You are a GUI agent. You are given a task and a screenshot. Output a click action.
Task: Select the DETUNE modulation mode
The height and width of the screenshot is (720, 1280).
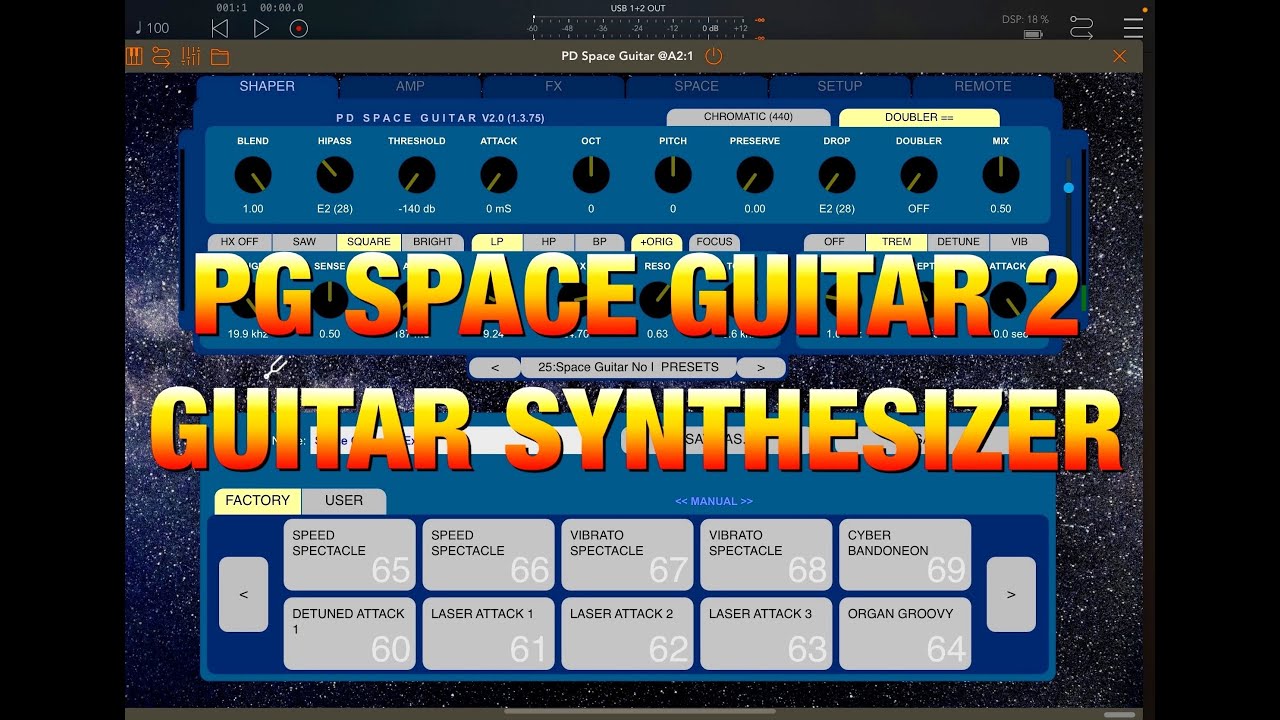pyautogui.click(x=958, y=242)
